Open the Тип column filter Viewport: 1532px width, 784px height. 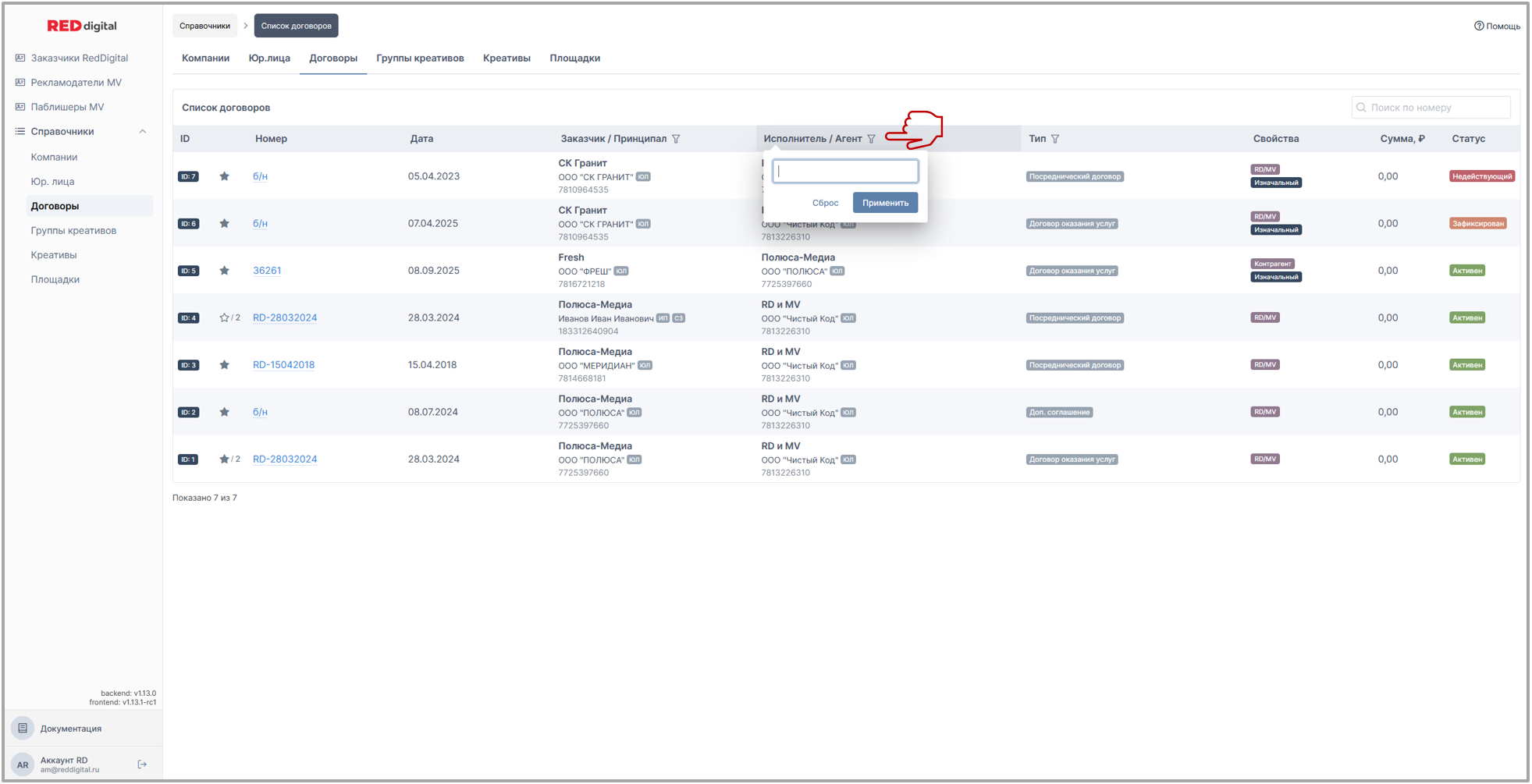[x=1055, y=139]
